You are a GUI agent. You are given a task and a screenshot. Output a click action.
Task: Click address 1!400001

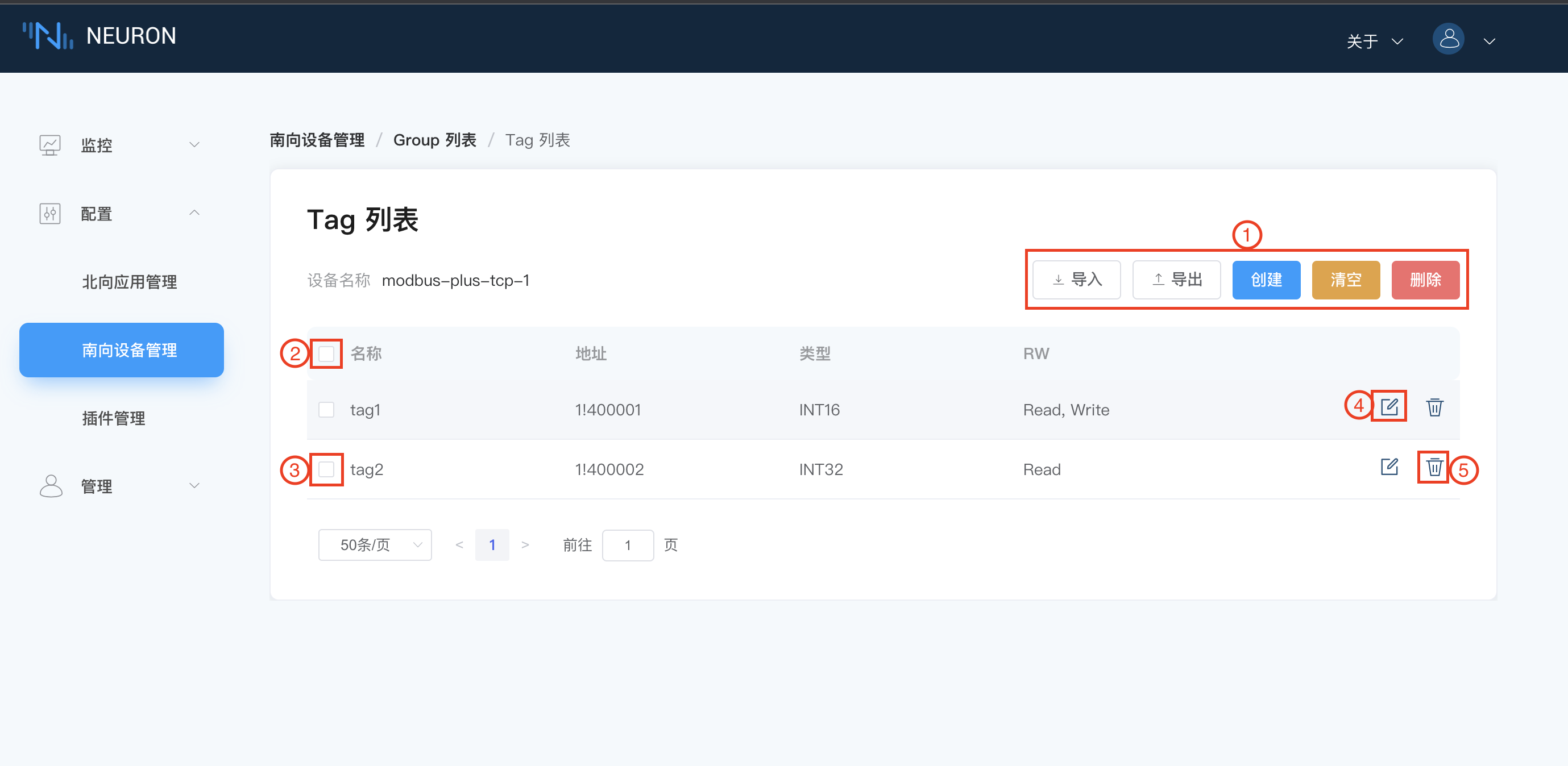point(608,410)
